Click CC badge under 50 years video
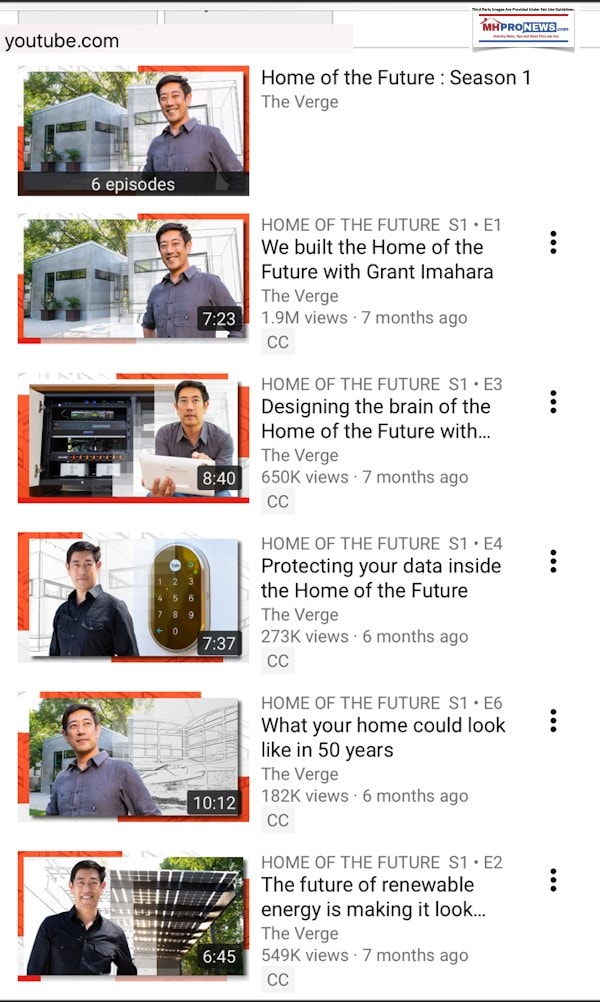This screenshot has width=600, height=1002. pyautogui.click(x=277, y=821)
